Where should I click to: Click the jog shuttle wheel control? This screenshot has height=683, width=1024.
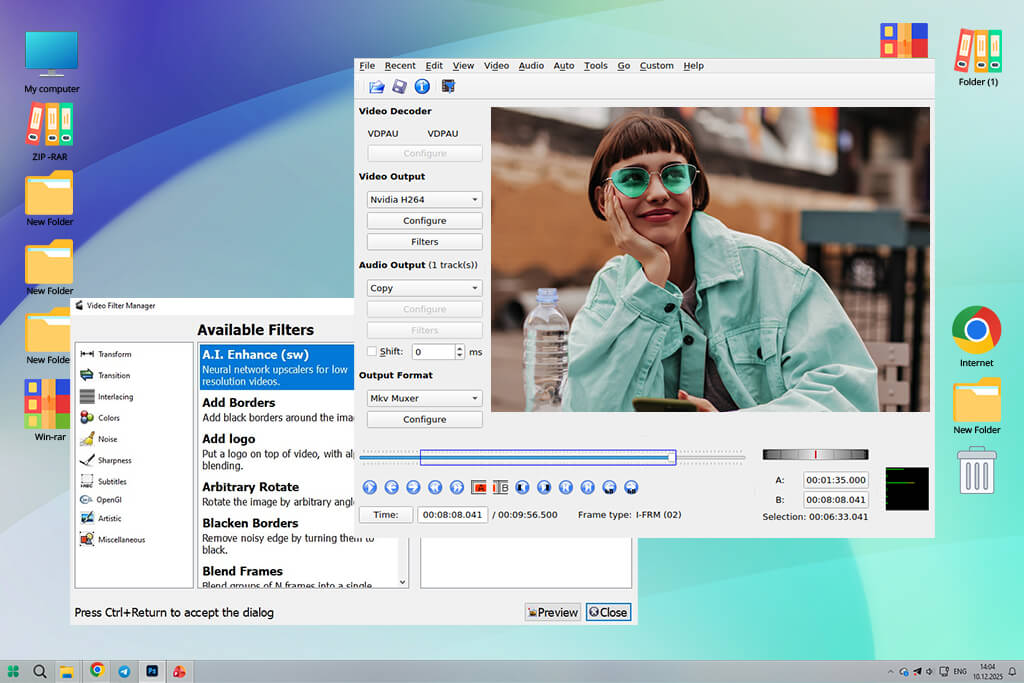point(815,454)
